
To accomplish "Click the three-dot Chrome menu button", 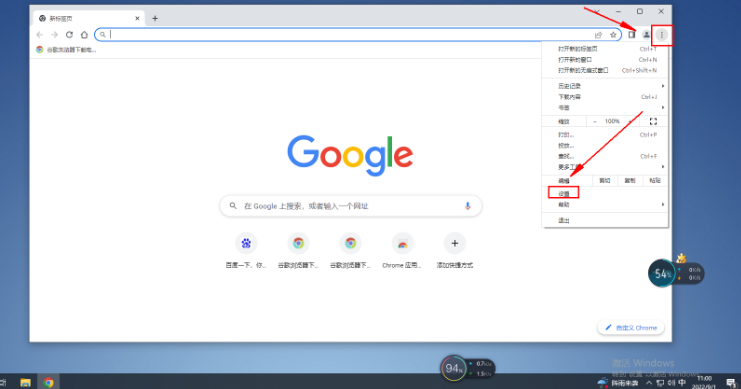I will click(x=662, y=35).
